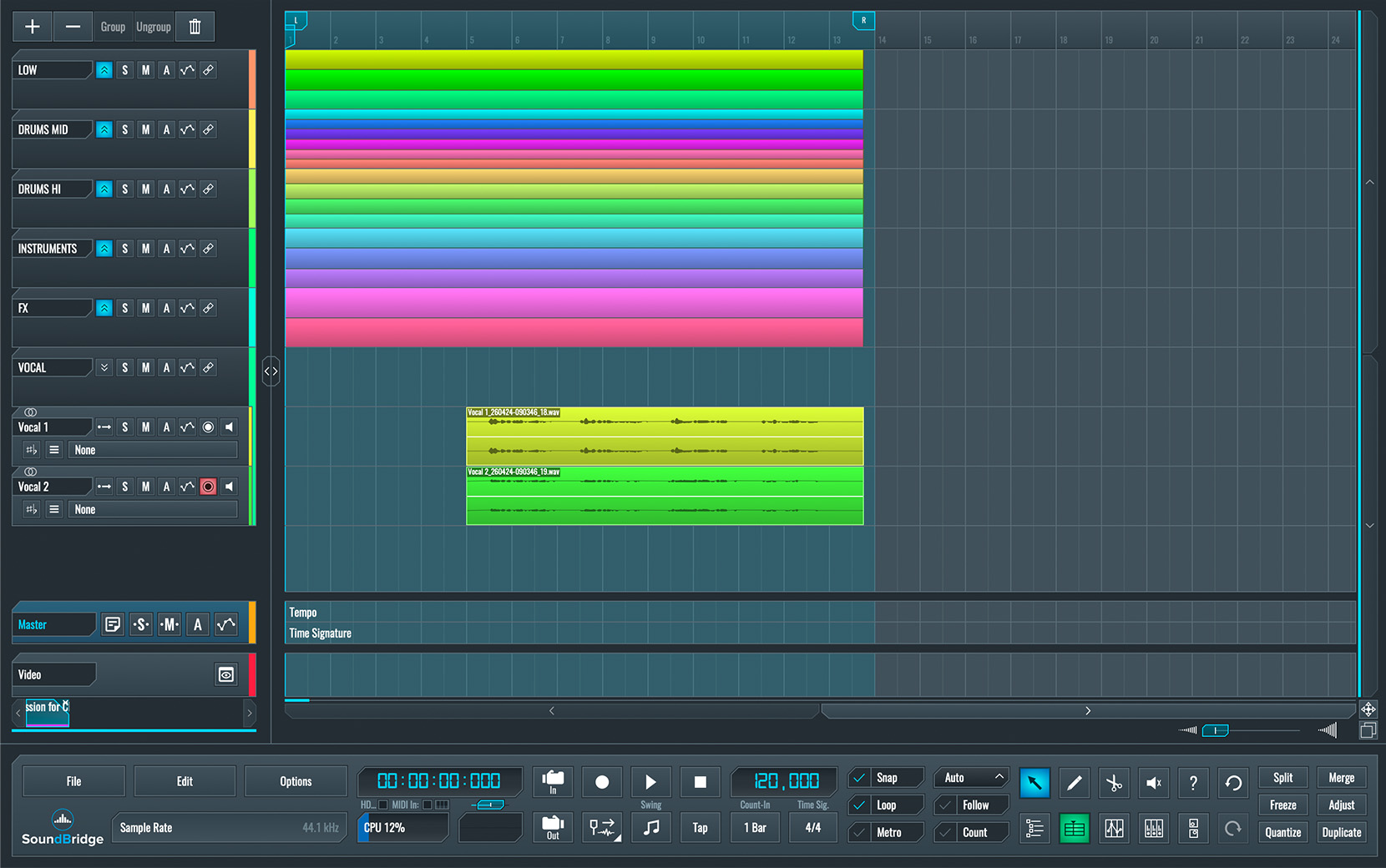Select the pointer arrow tool
The image size is (1386, 868).
tap(1034, 783)
